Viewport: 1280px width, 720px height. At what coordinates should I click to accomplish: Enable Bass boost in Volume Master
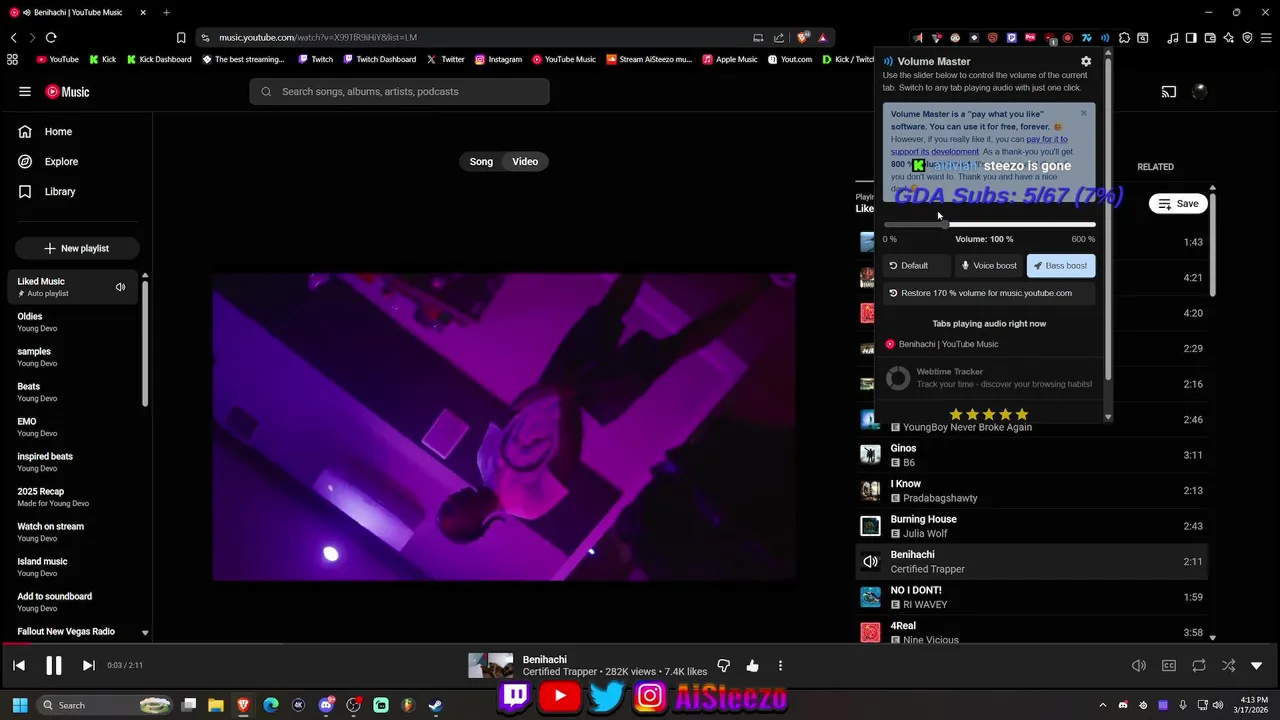1060,265
